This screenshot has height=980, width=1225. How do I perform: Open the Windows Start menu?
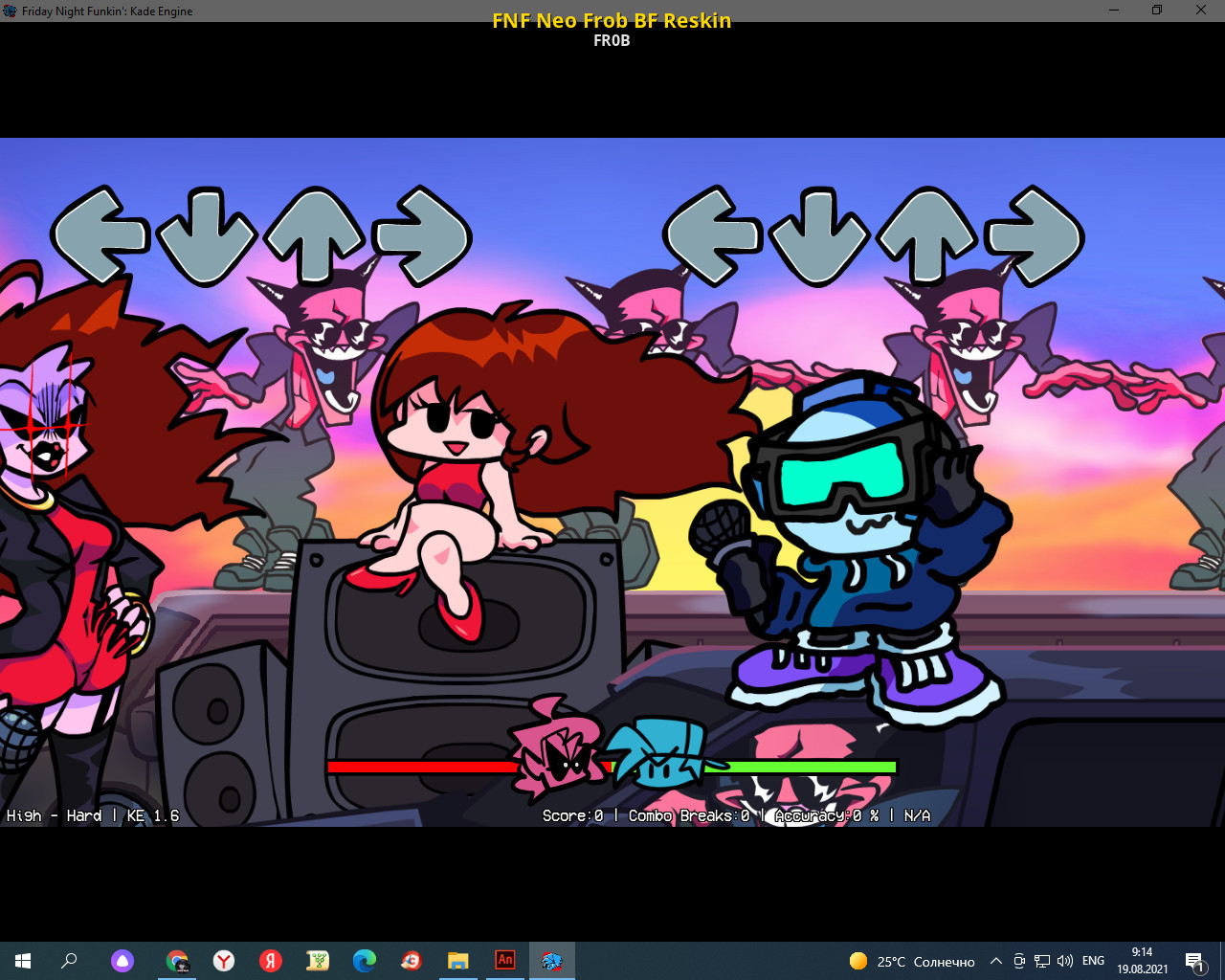pos(23,960)
